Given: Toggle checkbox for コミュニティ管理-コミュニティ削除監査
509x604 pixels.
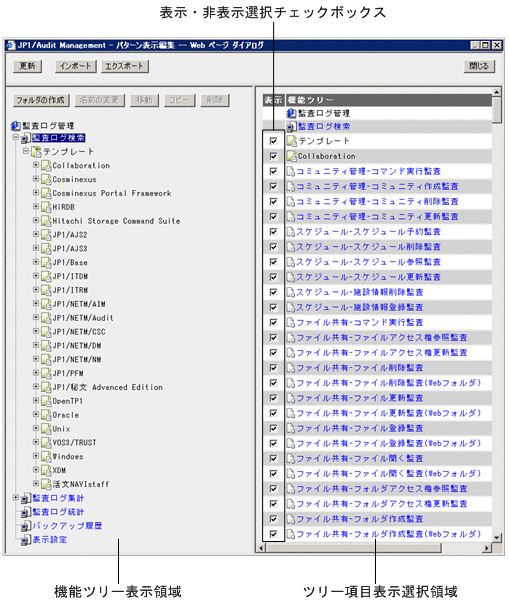Looking at the screenshot, I should 273,201.
